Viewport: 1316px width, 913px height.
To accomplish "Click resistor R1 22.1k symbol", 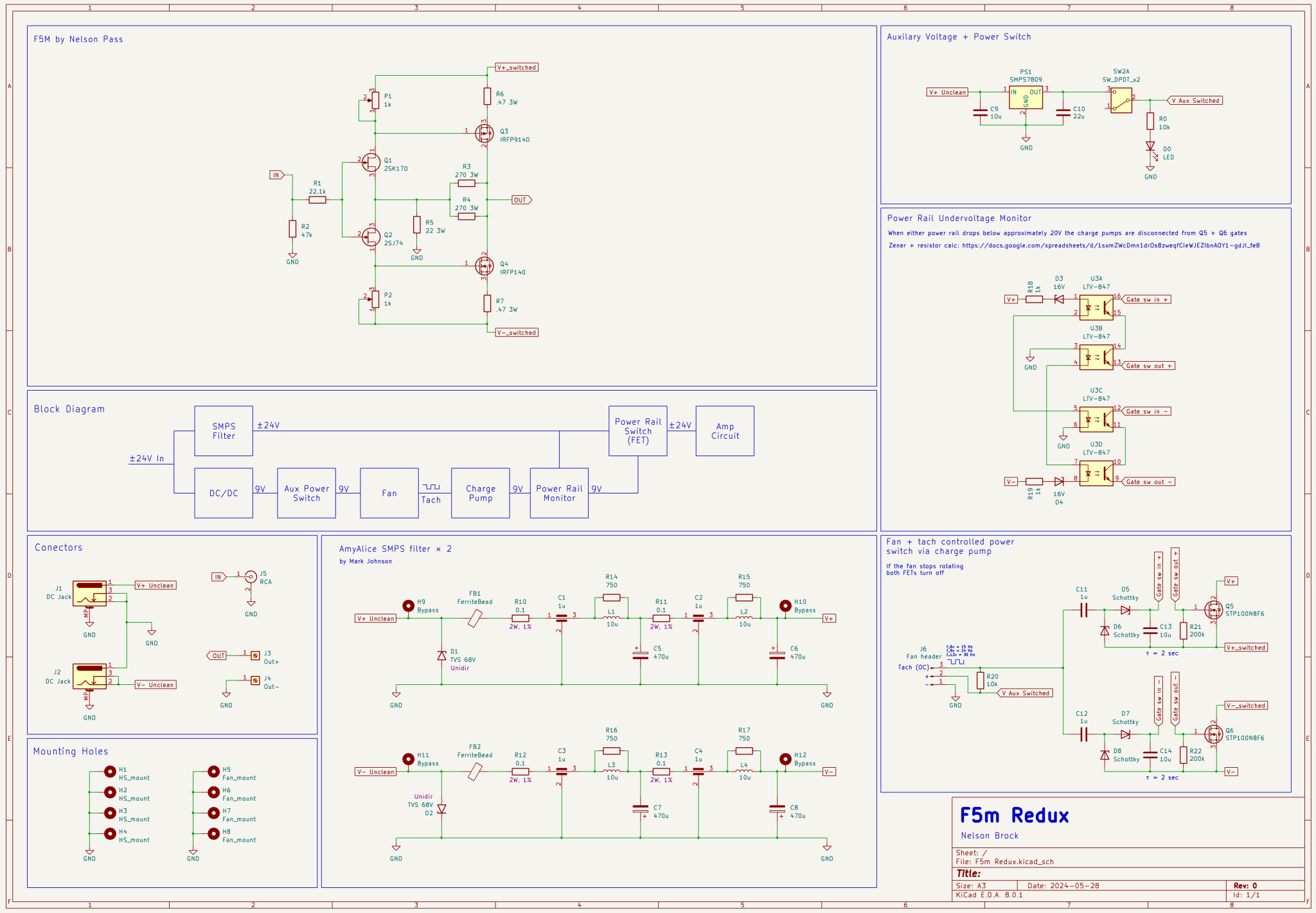I will (x=317, y=200).
